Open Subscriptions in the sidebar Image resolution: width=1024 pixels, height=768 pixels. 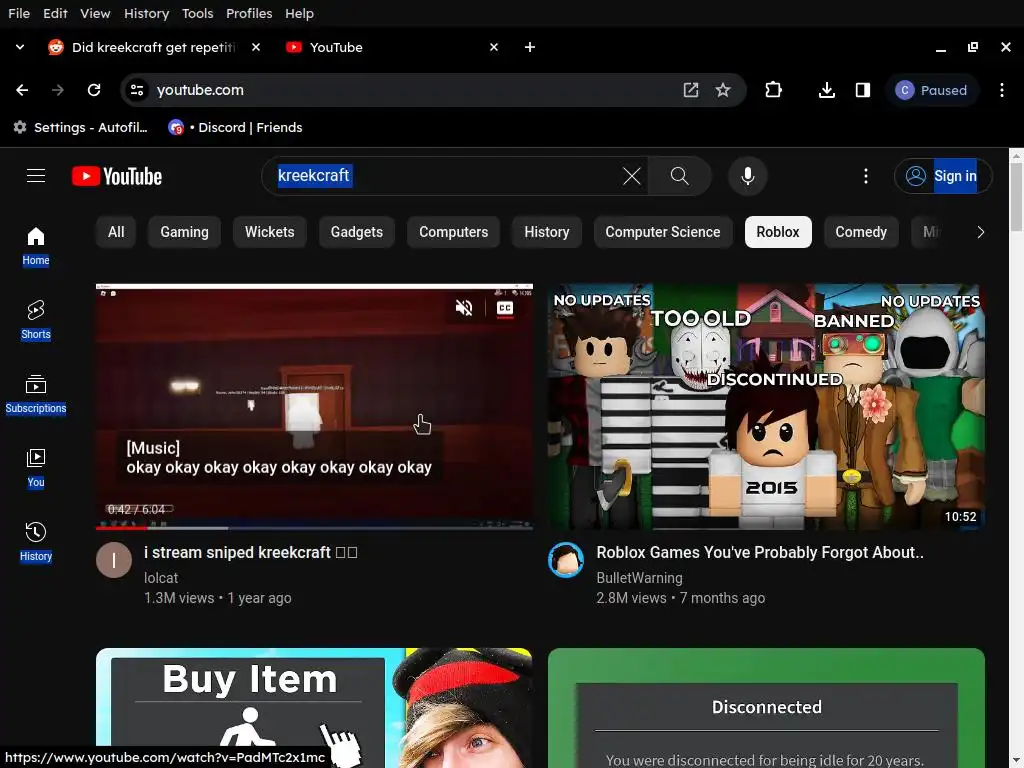(36, 394)
